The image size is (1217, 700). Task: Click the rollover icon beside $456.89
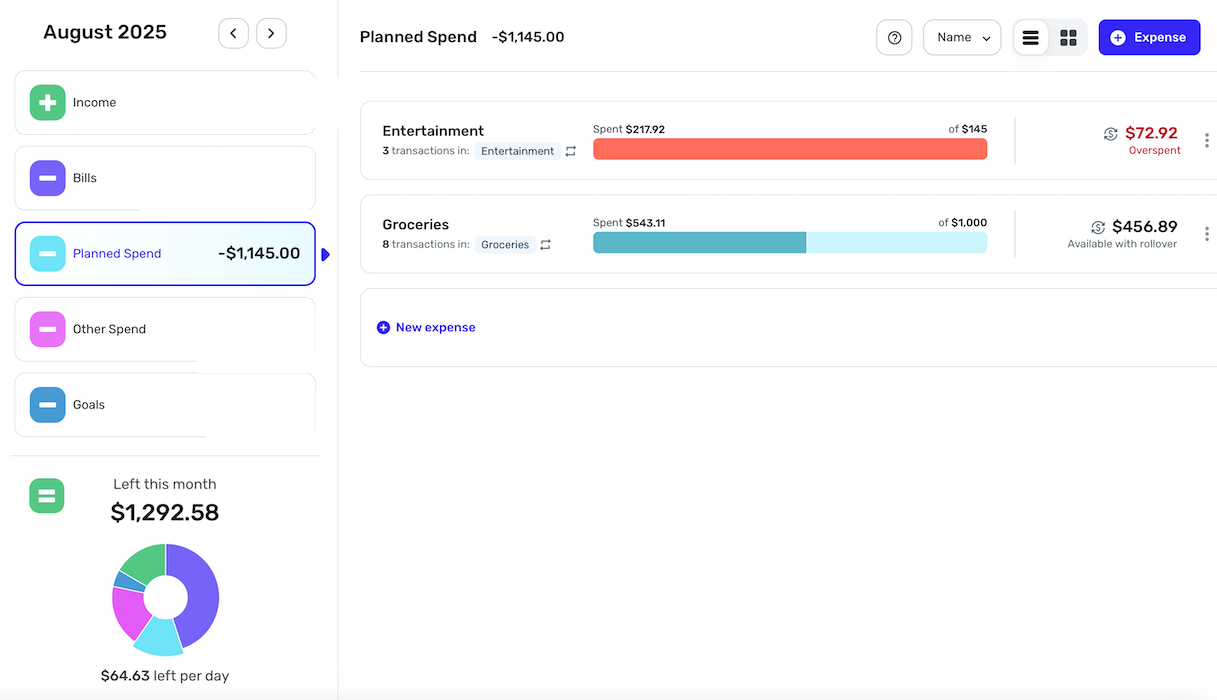(x=1098, y=228)
